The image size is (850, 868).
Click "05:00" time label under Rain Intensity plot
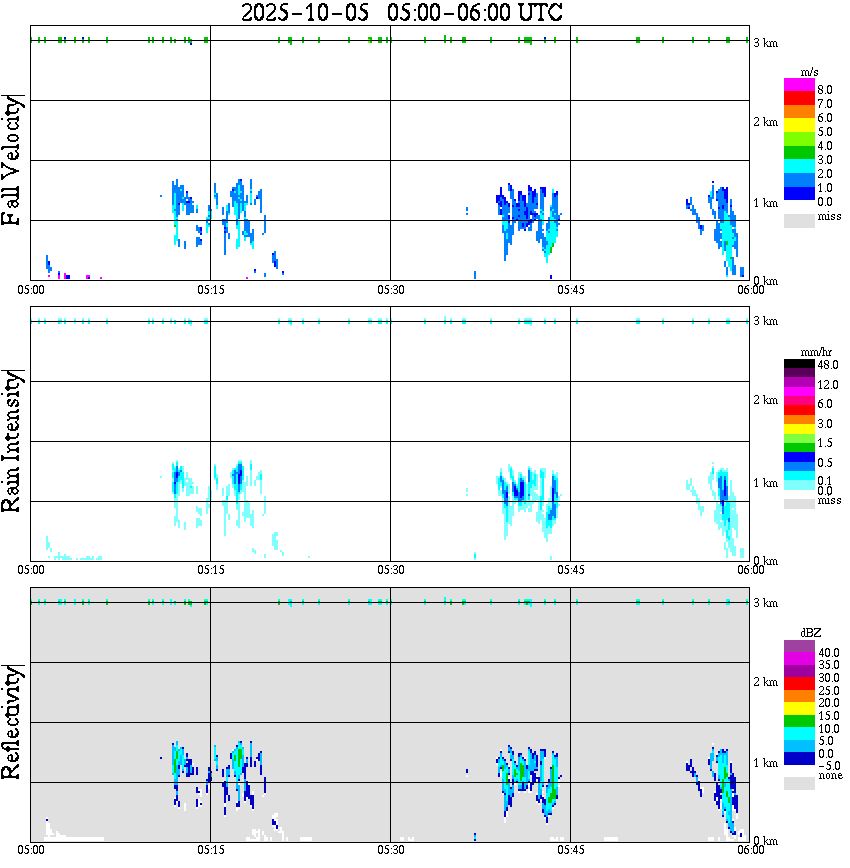30,570
